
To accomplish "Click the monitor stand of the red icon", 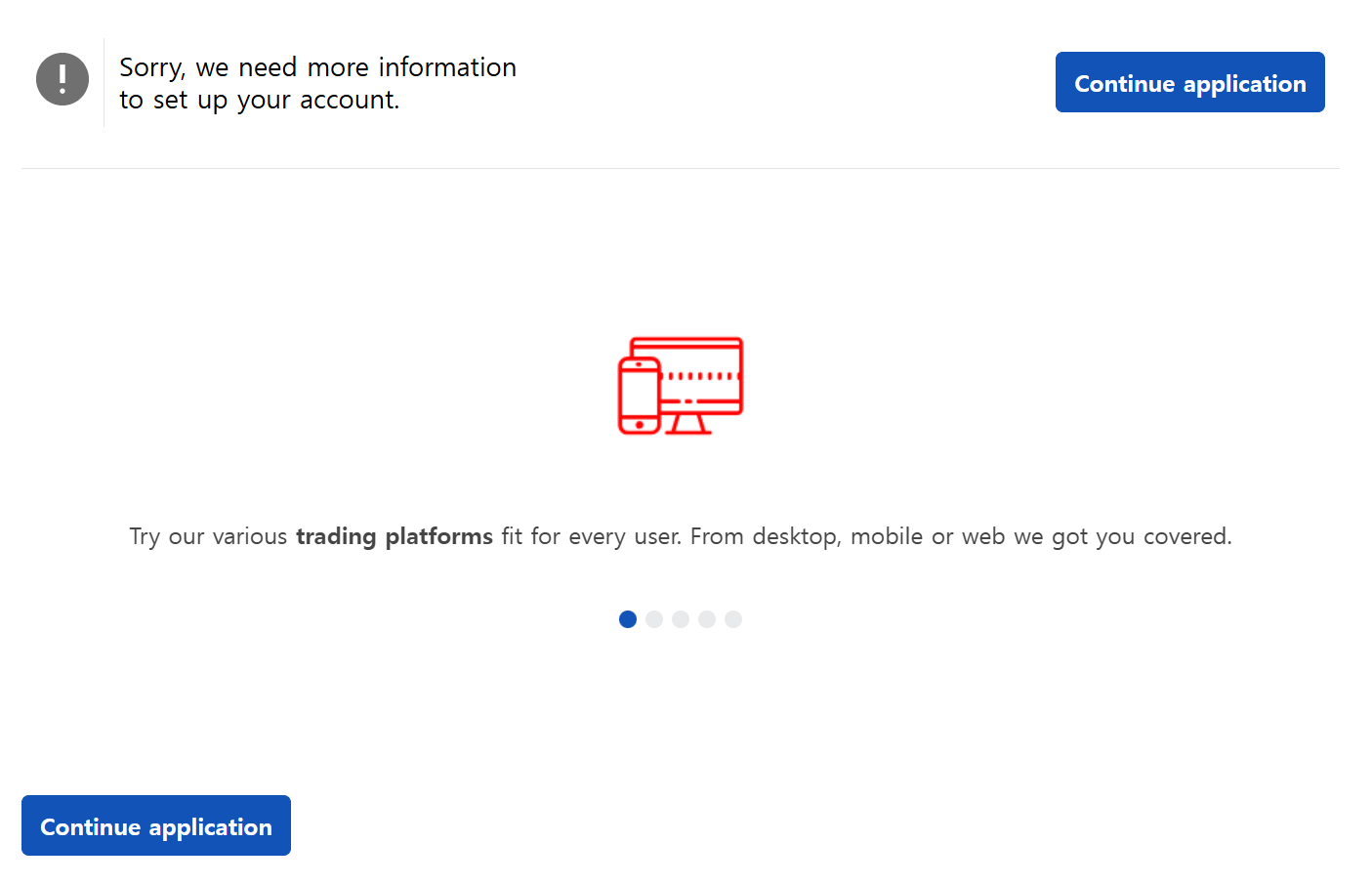I will (x=688, y=424).
